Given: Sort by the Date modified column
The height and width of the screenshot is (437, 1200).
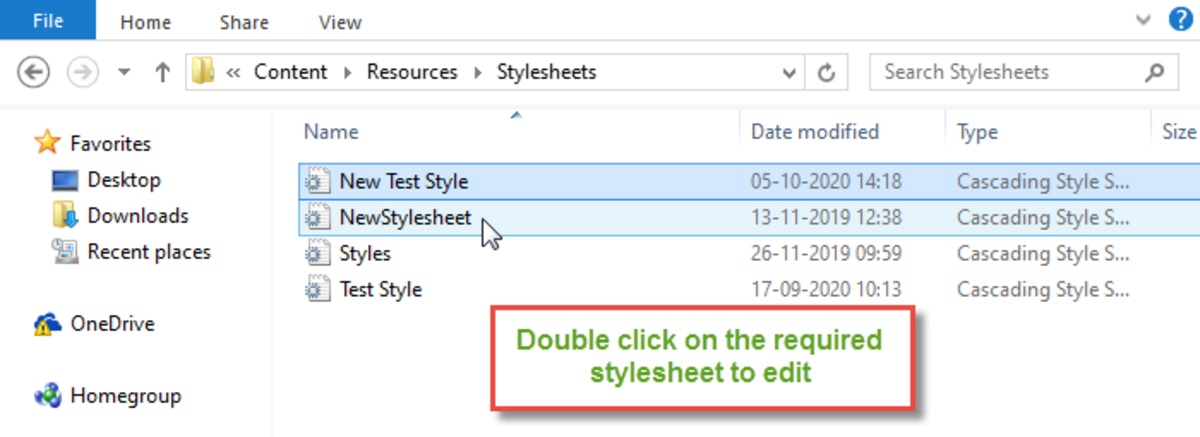Looking at the screenshot, I should tap(814, 132).
